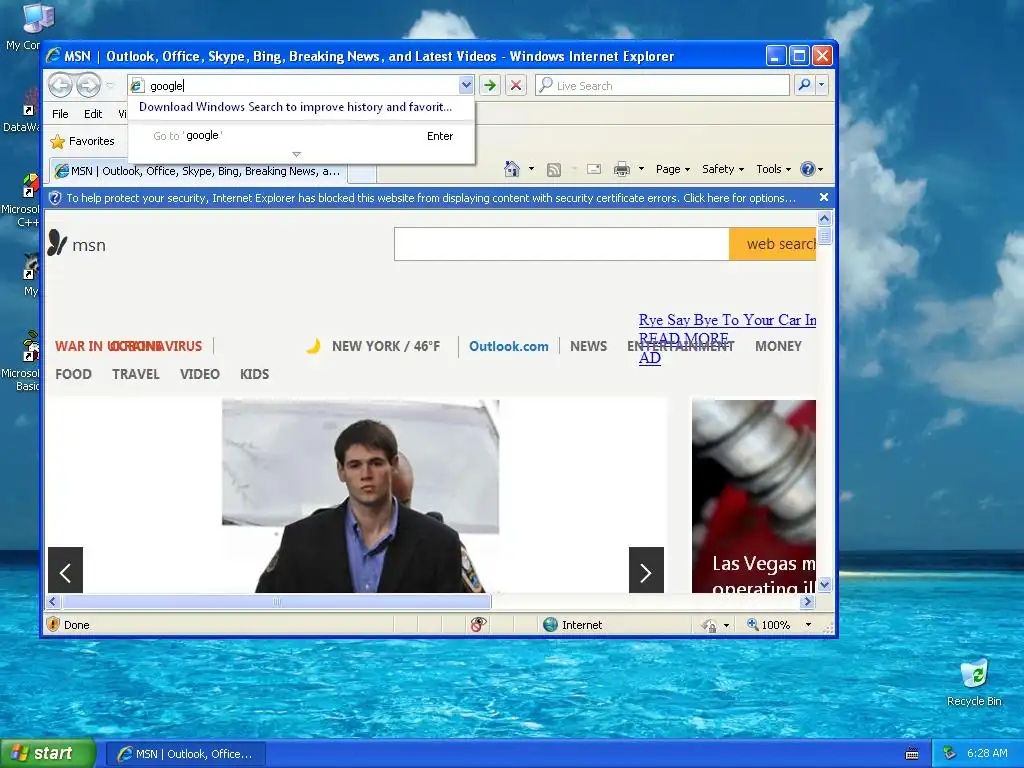Click the MSN taskbar window button
The image size is (1024, 768).
click(185, 754)
